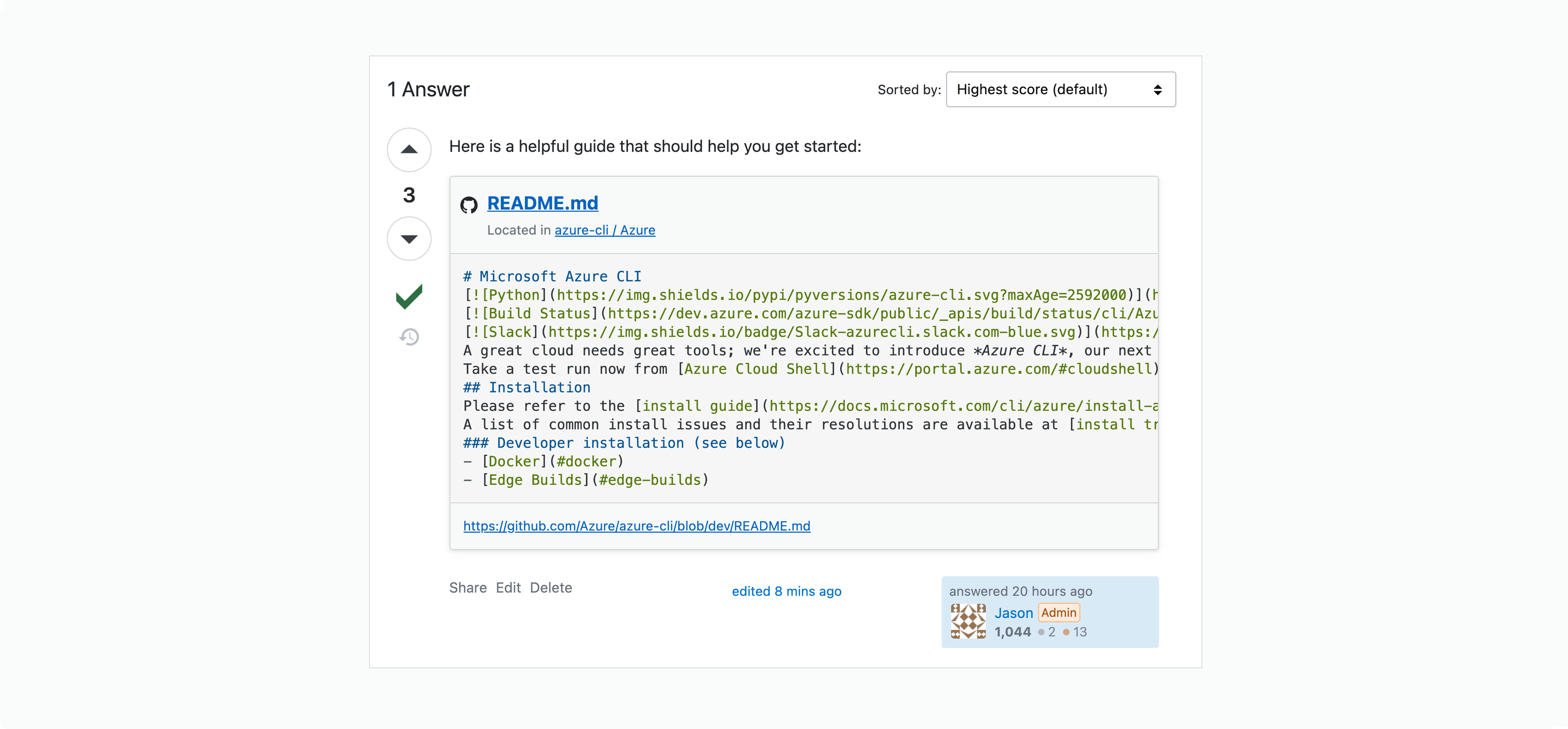
Task: Click the reputation score 1,044
Action: click(x=1013, y=632)
